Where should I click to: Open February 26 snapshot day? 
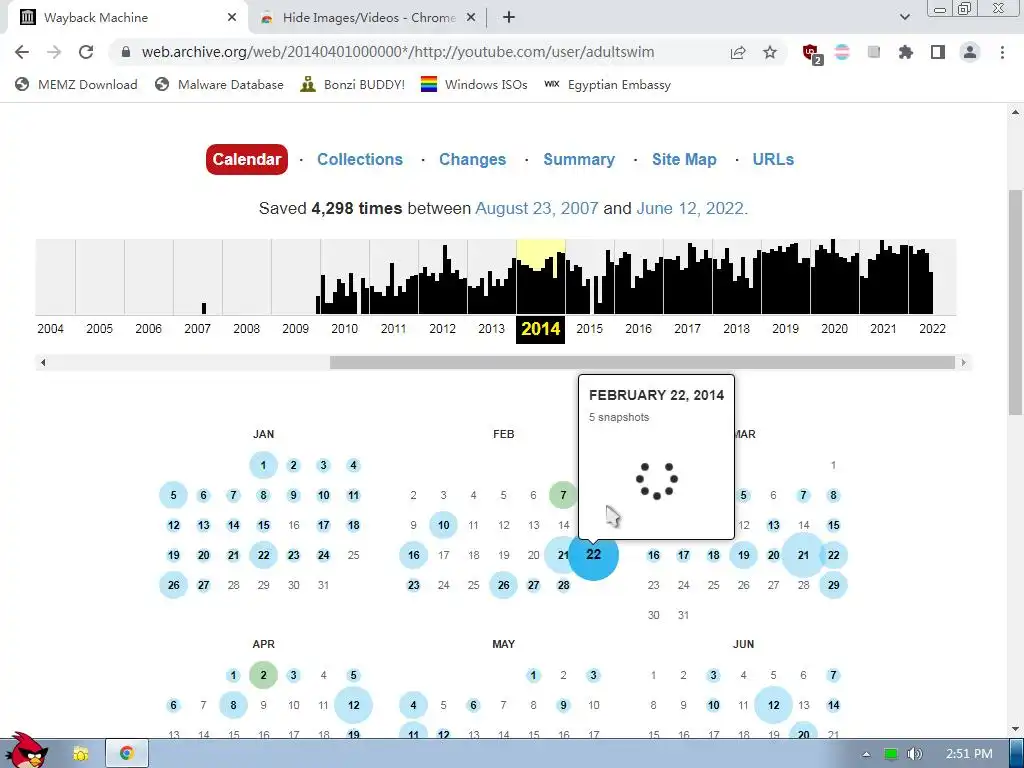(x=504, y=585)
